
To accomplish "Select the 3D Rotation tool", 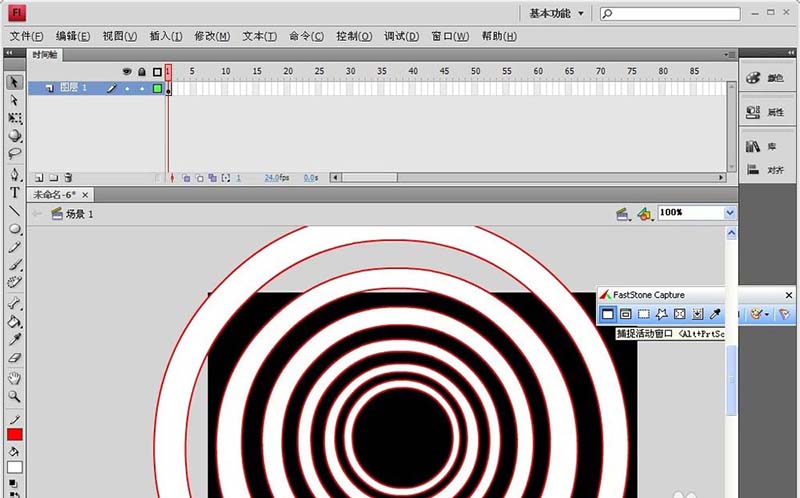I will 14,136.
